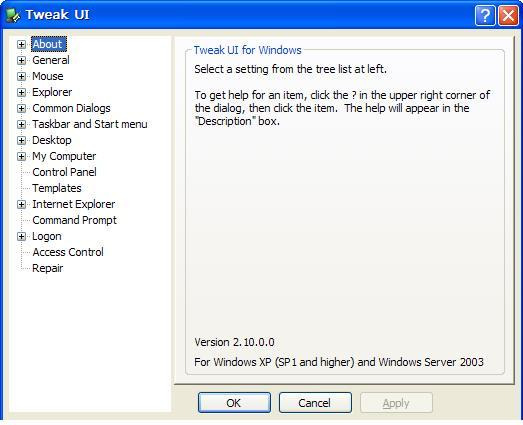
Task: Expand the Internet Explorer node
Action: click(21, 204)
